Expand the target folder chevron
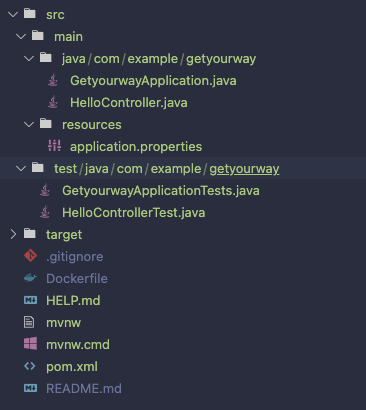Viewport: 366px width, 410px height. (x=13, y=234)
